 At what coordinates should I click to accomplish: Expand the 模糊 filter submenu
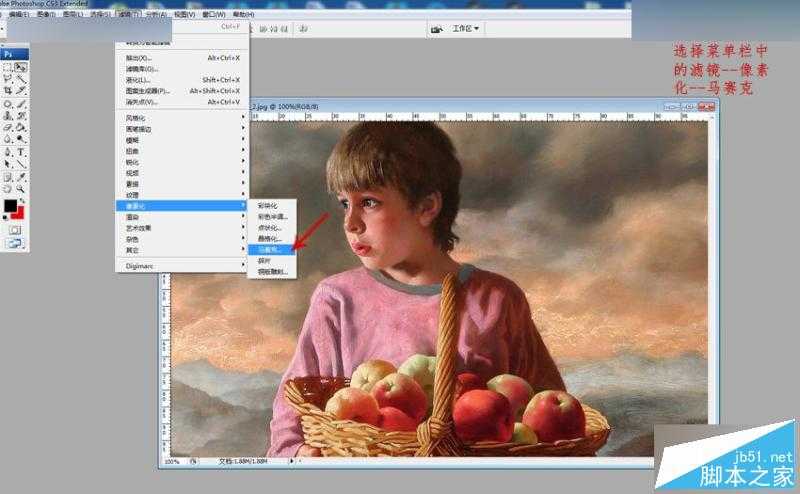182,140
